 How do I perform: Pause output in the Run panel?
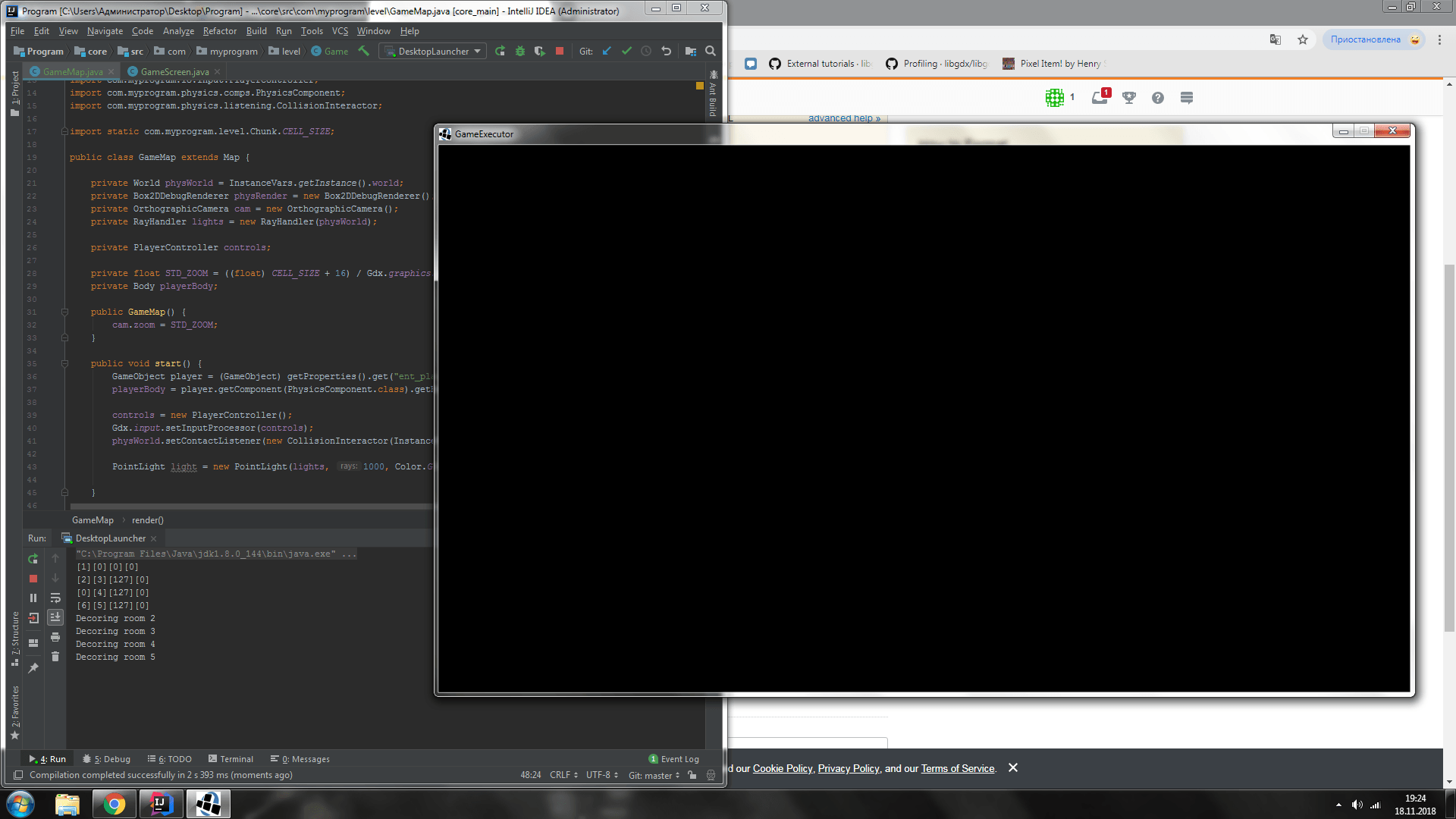click(33, 598)
